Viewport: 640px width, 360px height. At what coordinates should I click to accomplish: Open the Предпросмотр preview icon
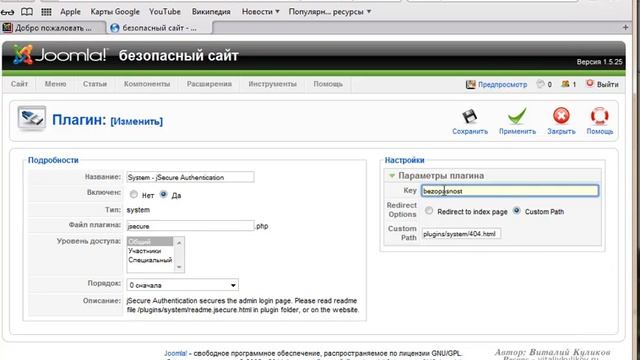tap(471, 84)
